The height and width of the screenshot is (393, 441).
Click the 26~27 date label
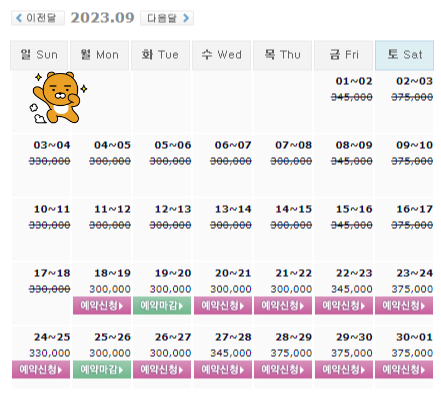coord(173,337)
